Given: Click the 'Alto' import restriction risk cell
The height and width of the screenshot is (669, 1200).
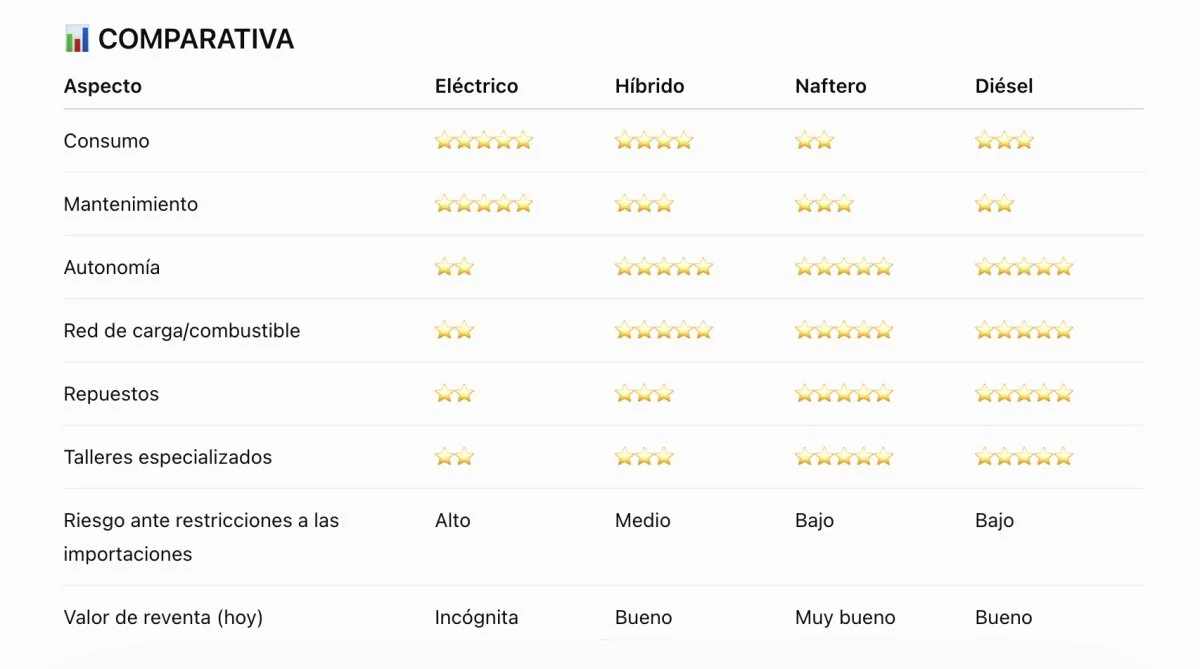Looking at the screenshot, I should 453,520.
